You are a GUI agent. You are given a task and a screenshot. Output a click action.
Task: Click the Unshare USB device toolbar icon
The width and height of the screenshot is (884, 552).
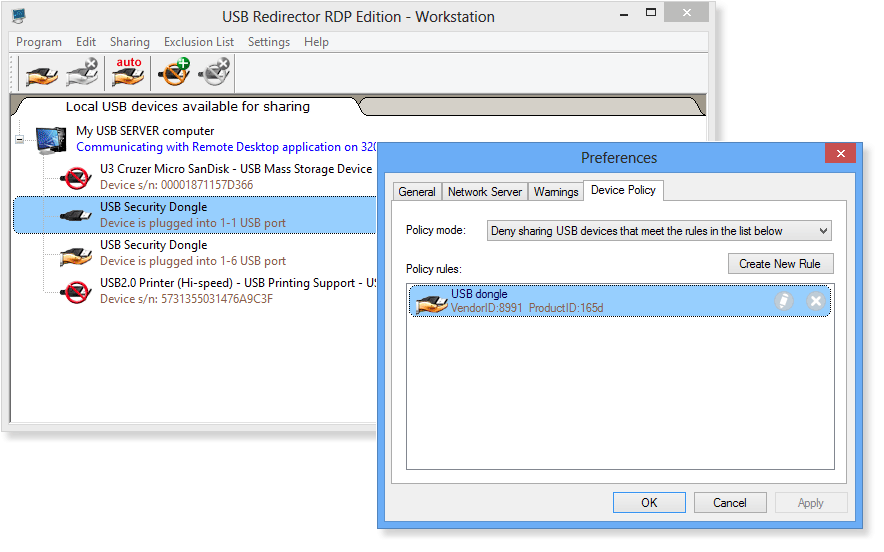[x=82, y=74]
